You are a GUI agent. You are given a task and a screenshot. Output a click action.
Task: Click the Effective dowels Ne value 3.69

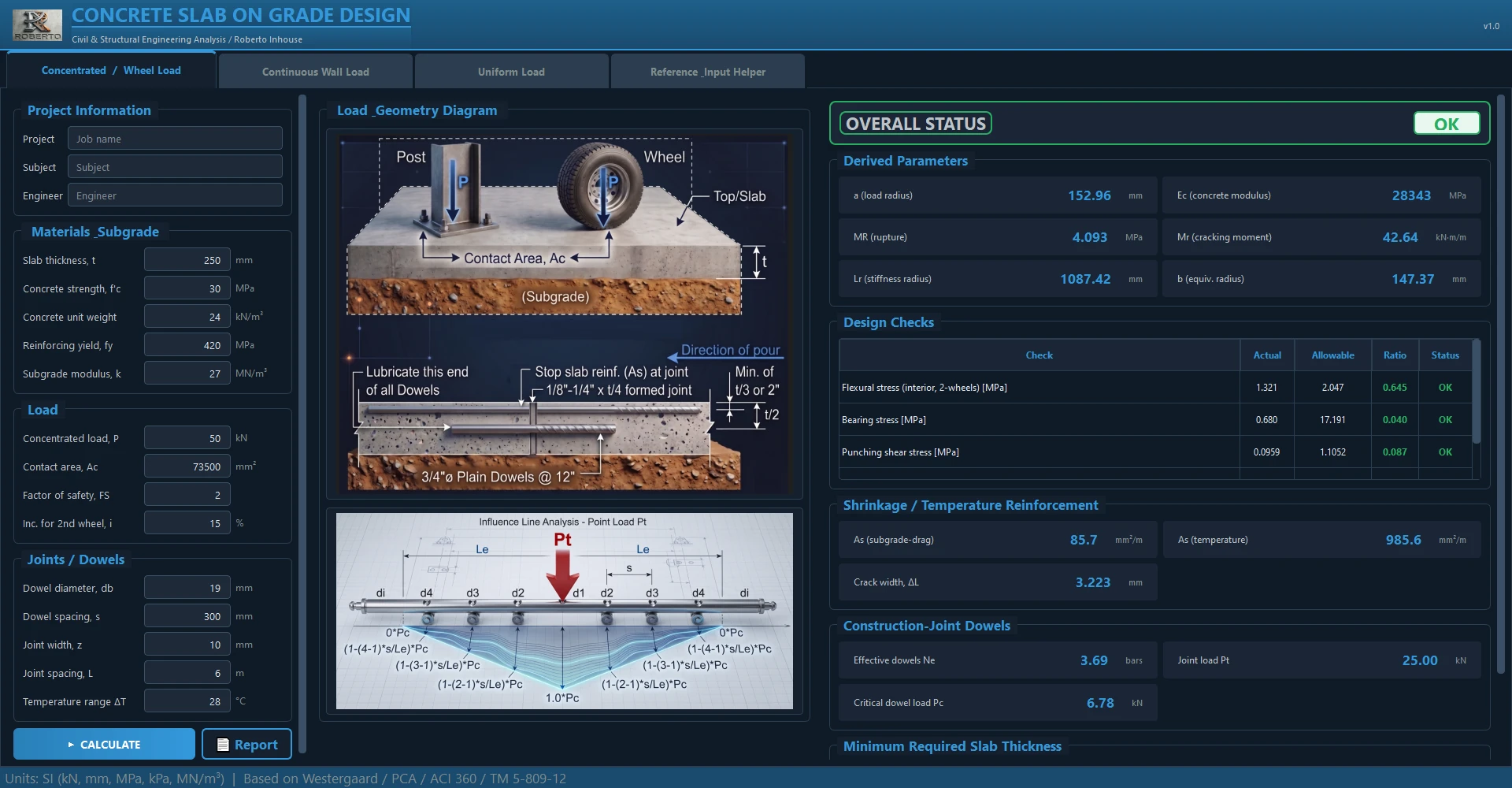point(1094,660)
